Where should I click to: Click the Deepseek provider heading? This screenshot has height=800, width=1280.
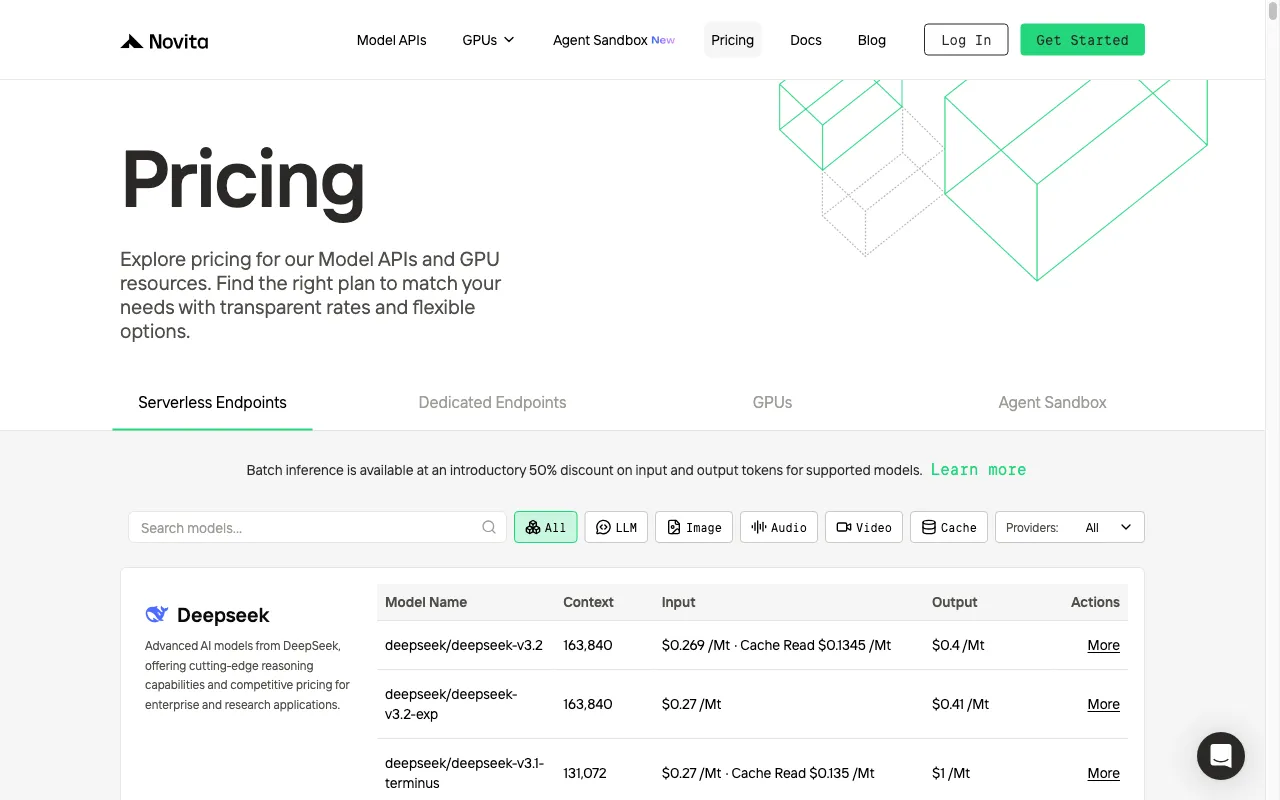tap(223, 615)
